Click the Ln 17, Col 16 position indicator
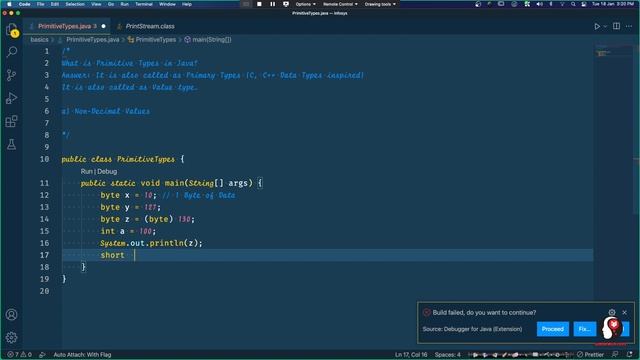This screenshot has height=360, width=640. 411,354
